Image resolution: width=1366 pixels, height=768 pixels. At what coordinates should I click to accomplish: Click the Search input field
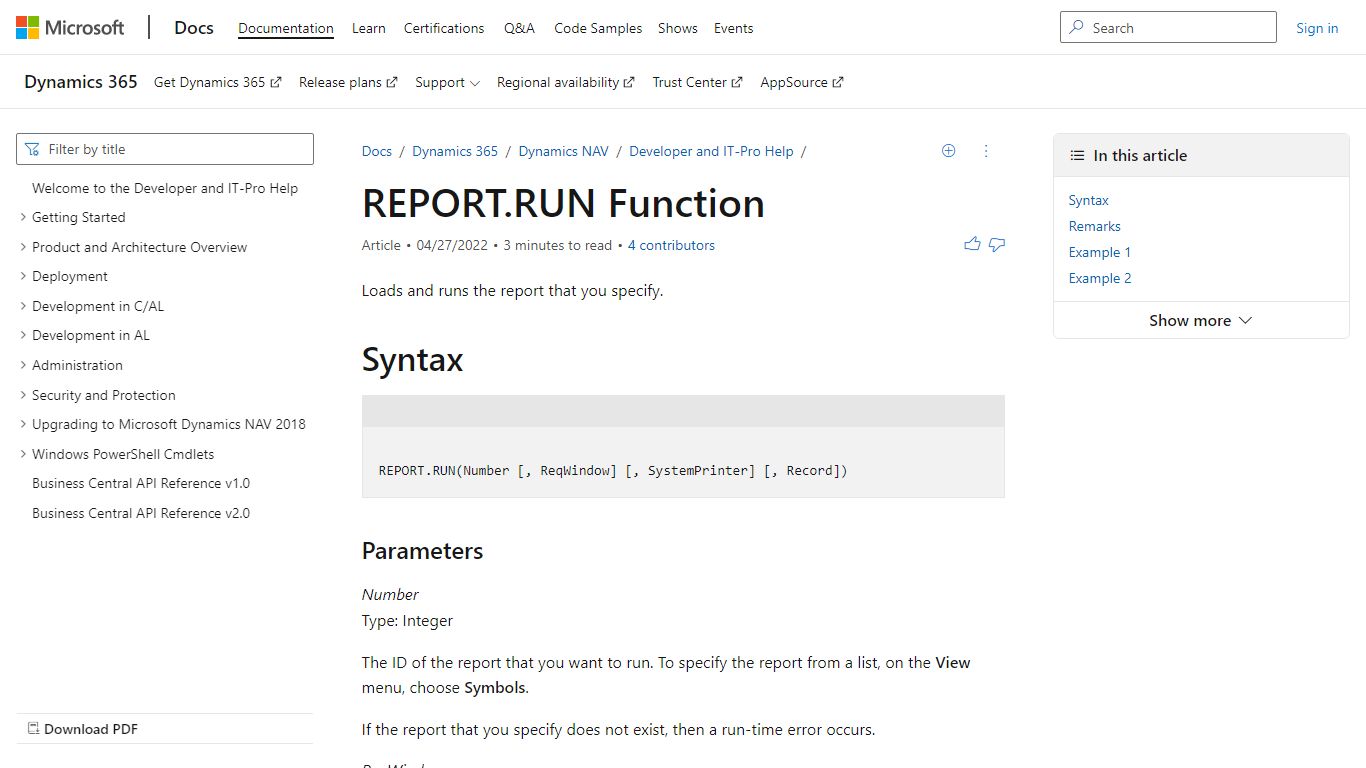[x=1168, y=28]
